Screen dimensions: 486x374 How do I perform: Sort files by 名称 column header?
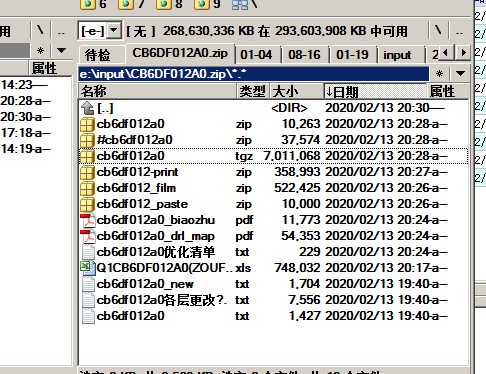[158, 91]
